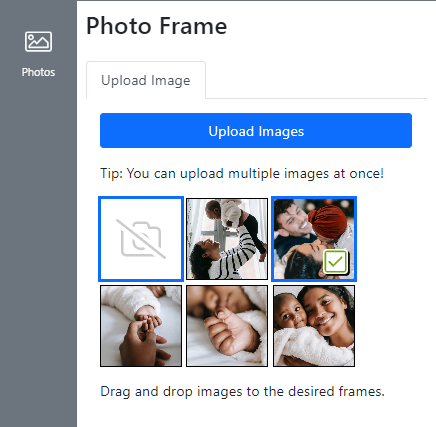The image size is (436, 427).
Task: Click the crossed-out camera placeholder icon
Action: [x=141, y=239]
